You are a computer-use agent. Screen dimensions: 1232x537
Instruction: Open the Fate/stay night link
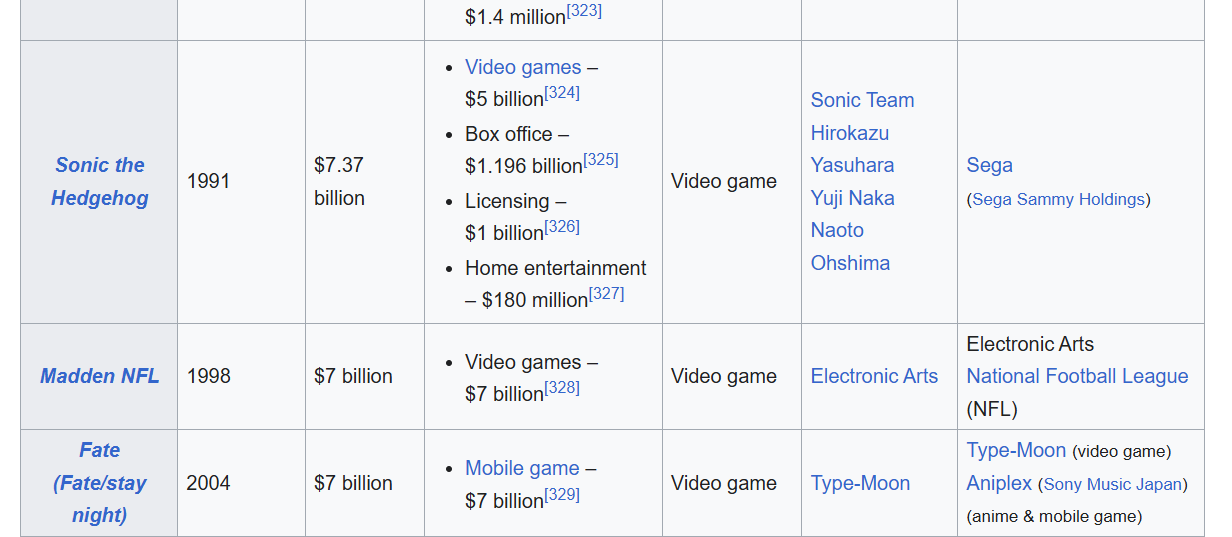coord(99,482)
